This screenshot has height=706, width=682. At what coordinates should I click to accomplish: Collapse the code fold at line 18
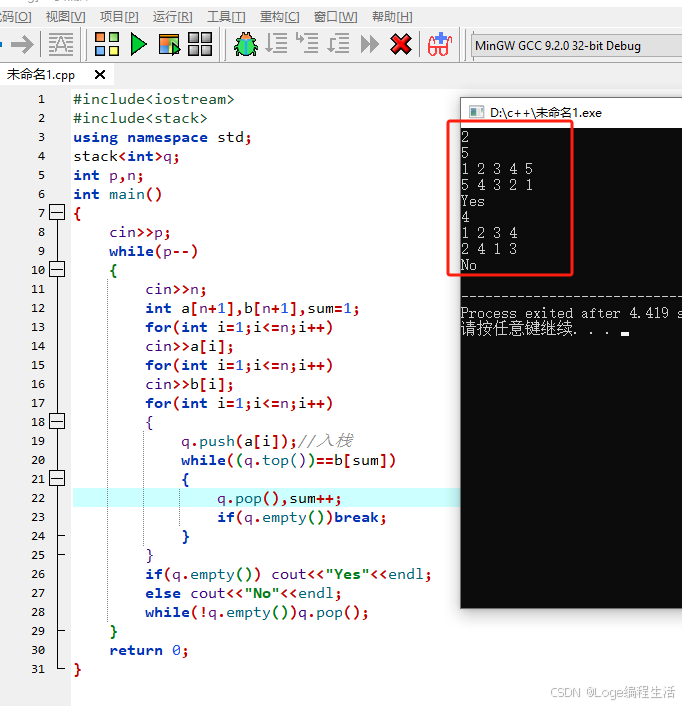coord(57,421)
